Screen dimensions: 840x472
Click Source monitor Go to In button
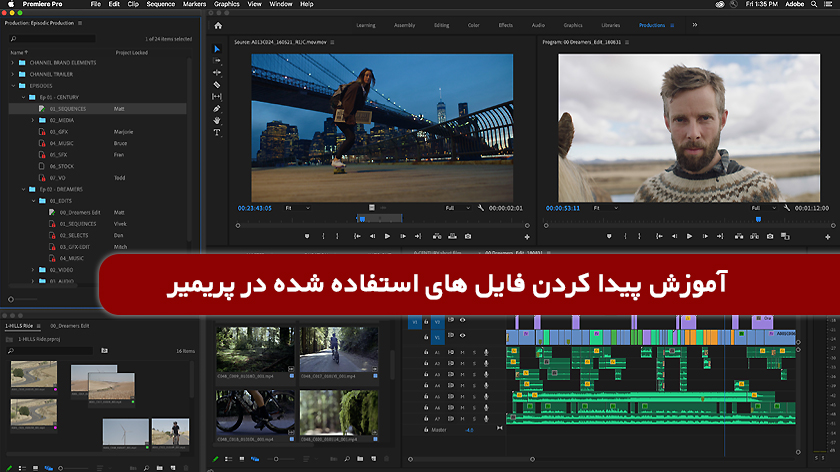(x=357, y=236)
